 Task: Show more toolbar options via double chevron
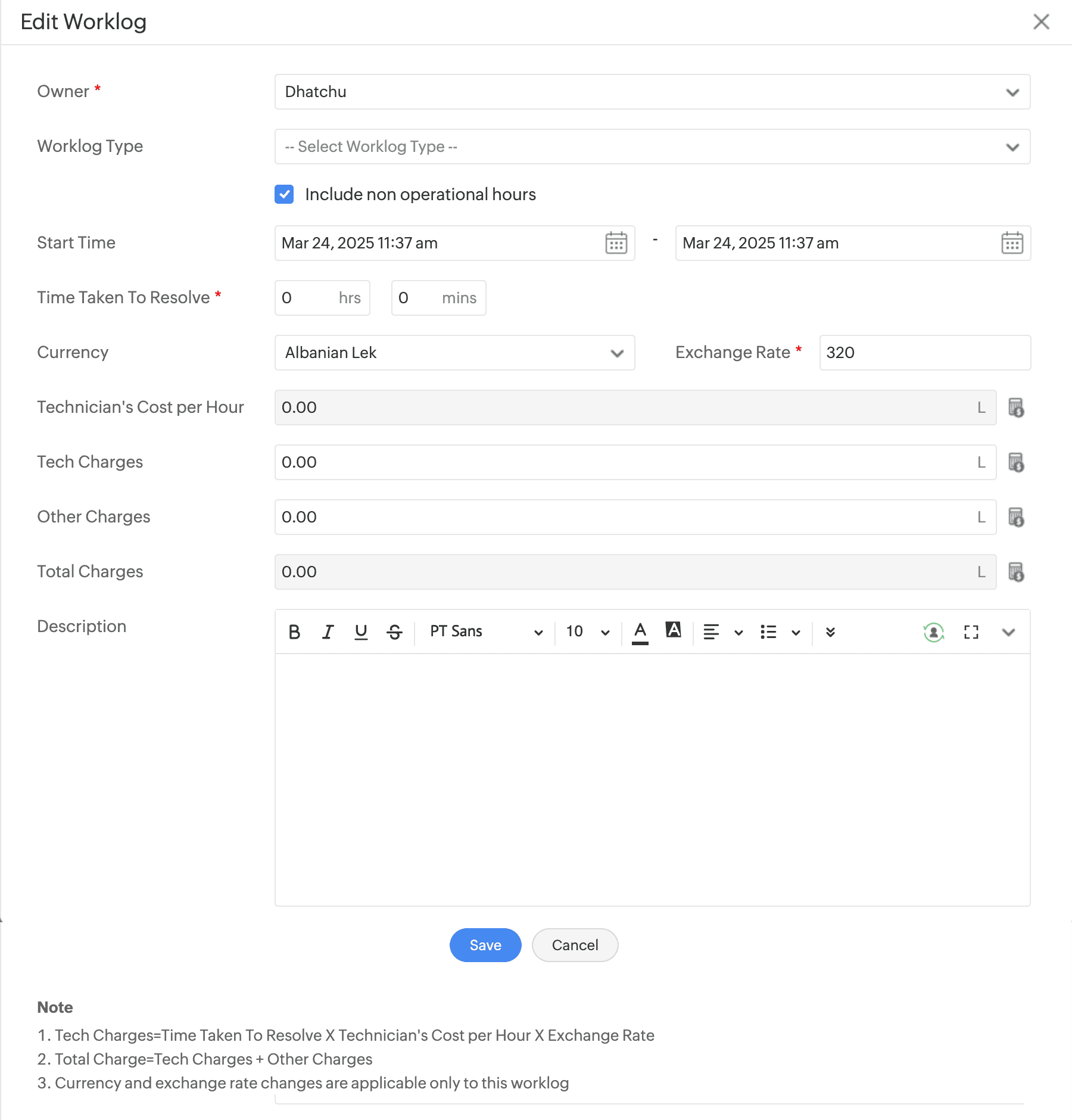click(x=830, y=632)
